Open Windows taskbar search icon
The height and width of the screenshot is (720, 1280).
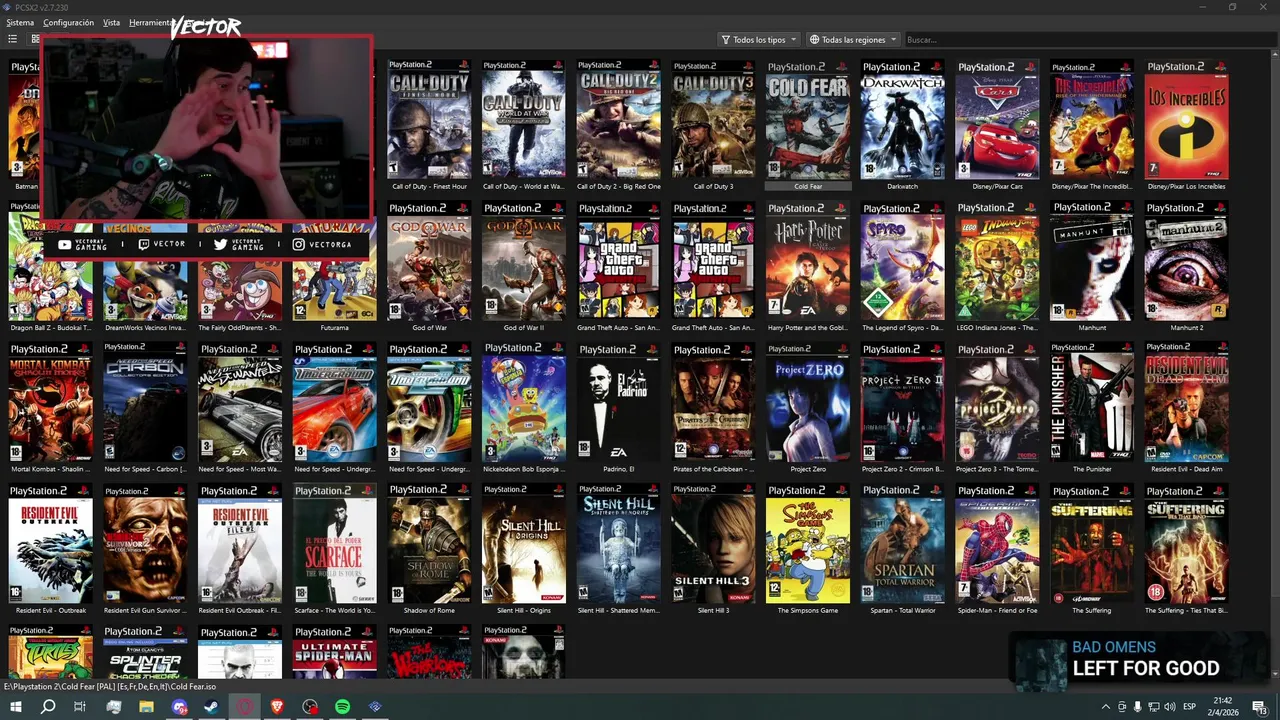48,707
